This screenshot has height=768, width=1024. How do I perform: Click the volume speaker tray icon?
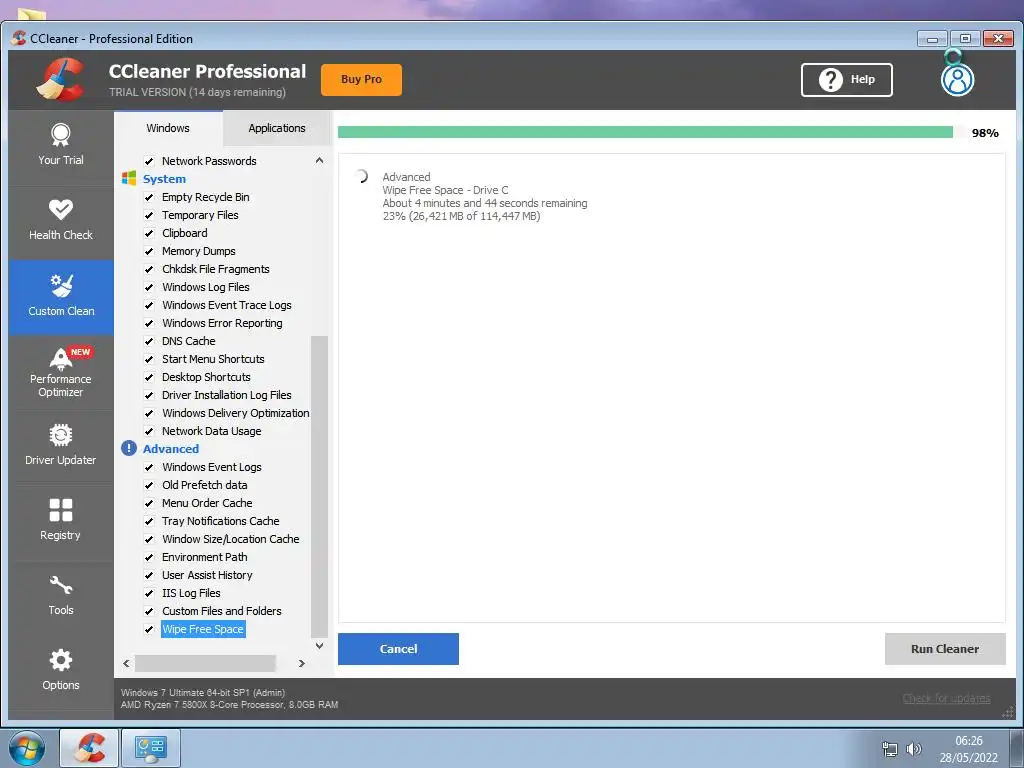click(914, 749)
